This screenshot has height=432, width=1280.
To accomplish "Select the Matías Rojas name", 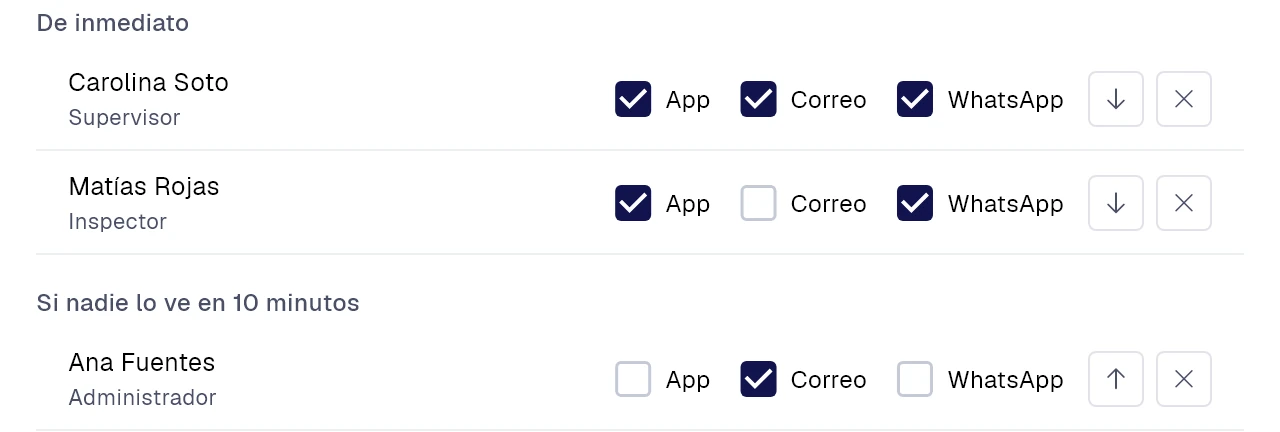I will [144, 186].
